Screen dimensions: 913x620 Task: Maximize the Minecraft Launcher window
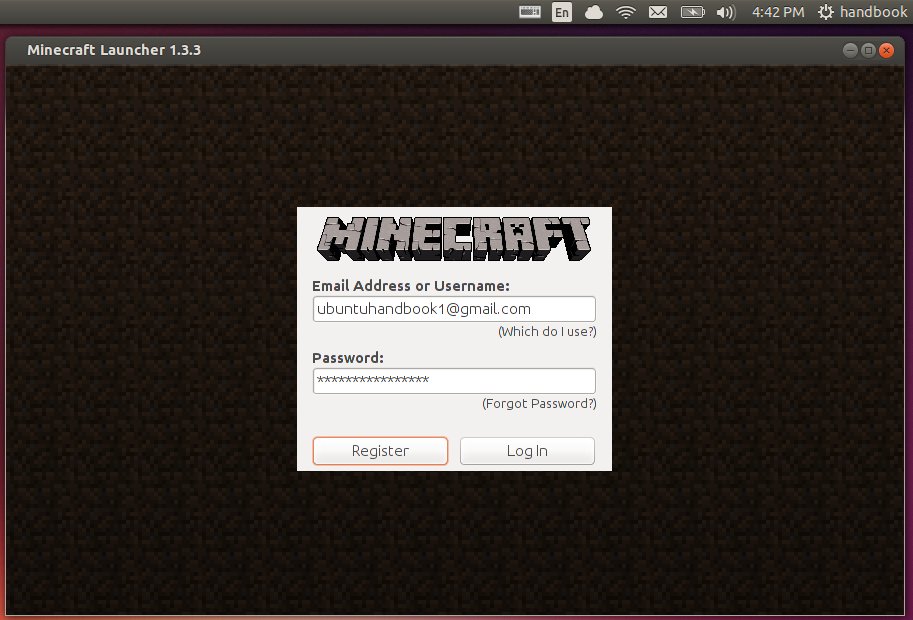pyautogui.click(x=868, y=50)
